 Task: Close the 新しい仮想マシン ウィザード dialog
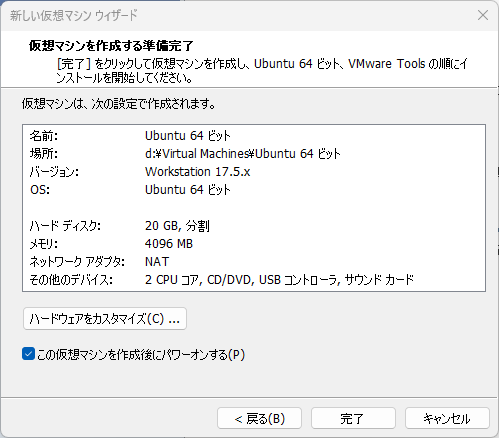pyautogui.click(x=483, y=15)
